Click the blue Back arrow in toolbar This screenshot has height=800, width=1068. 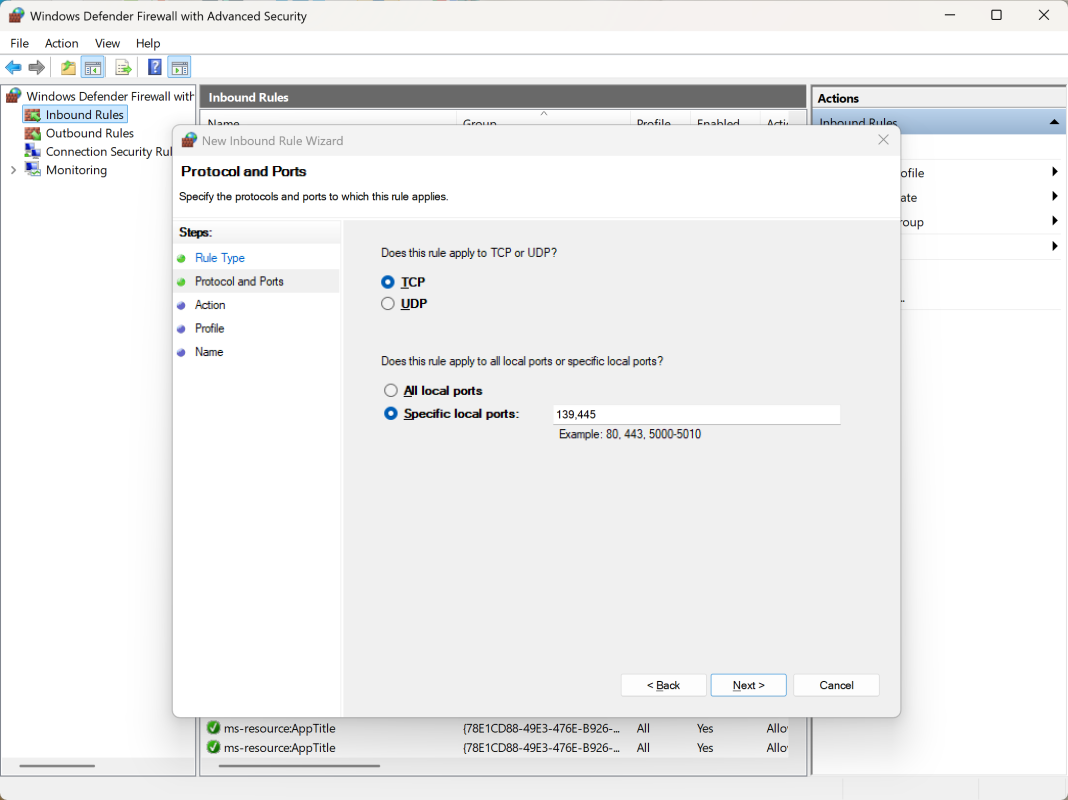[x=13, y=68]
